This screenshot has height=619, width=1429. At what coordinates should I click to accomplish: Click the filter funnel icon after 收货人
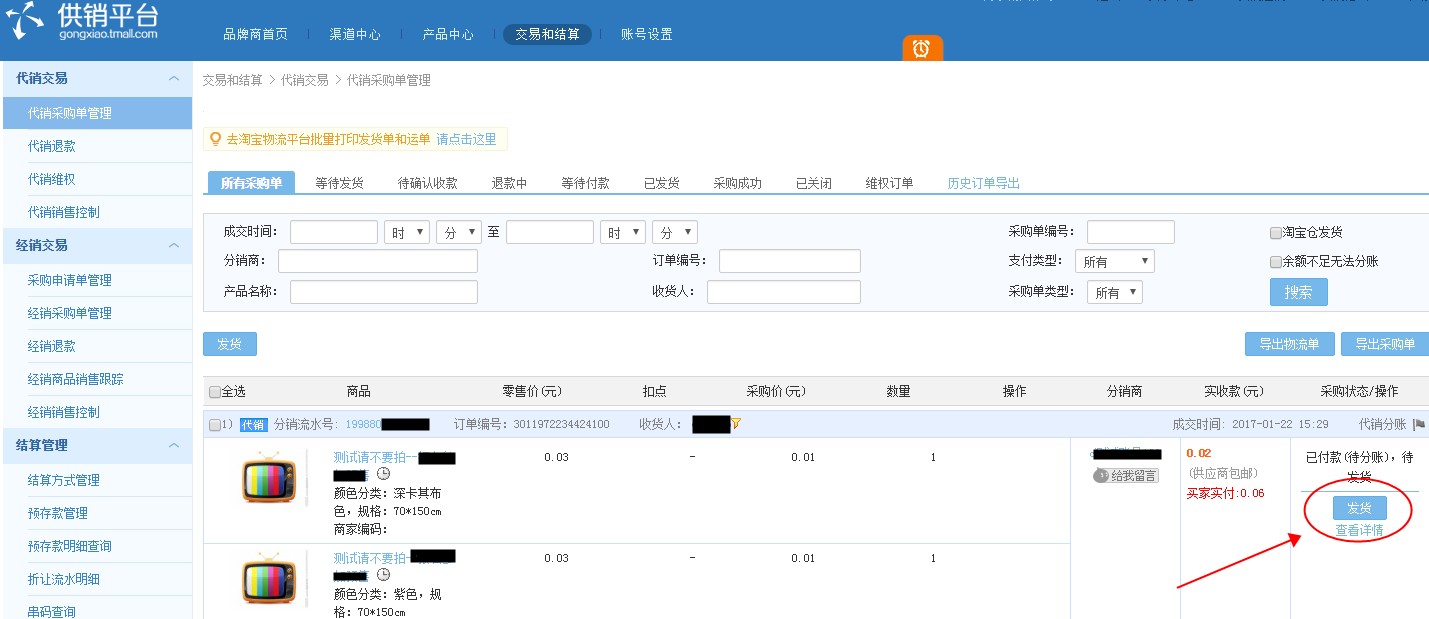(x=736, y=424)
